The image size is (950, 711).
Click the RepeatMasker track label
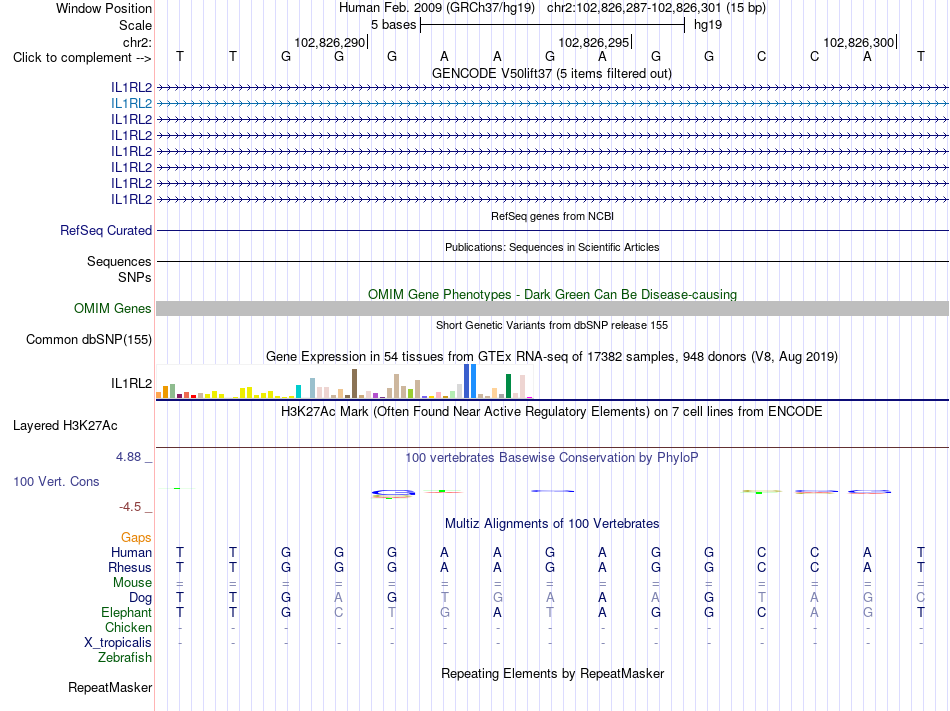(x=110, y=687)
